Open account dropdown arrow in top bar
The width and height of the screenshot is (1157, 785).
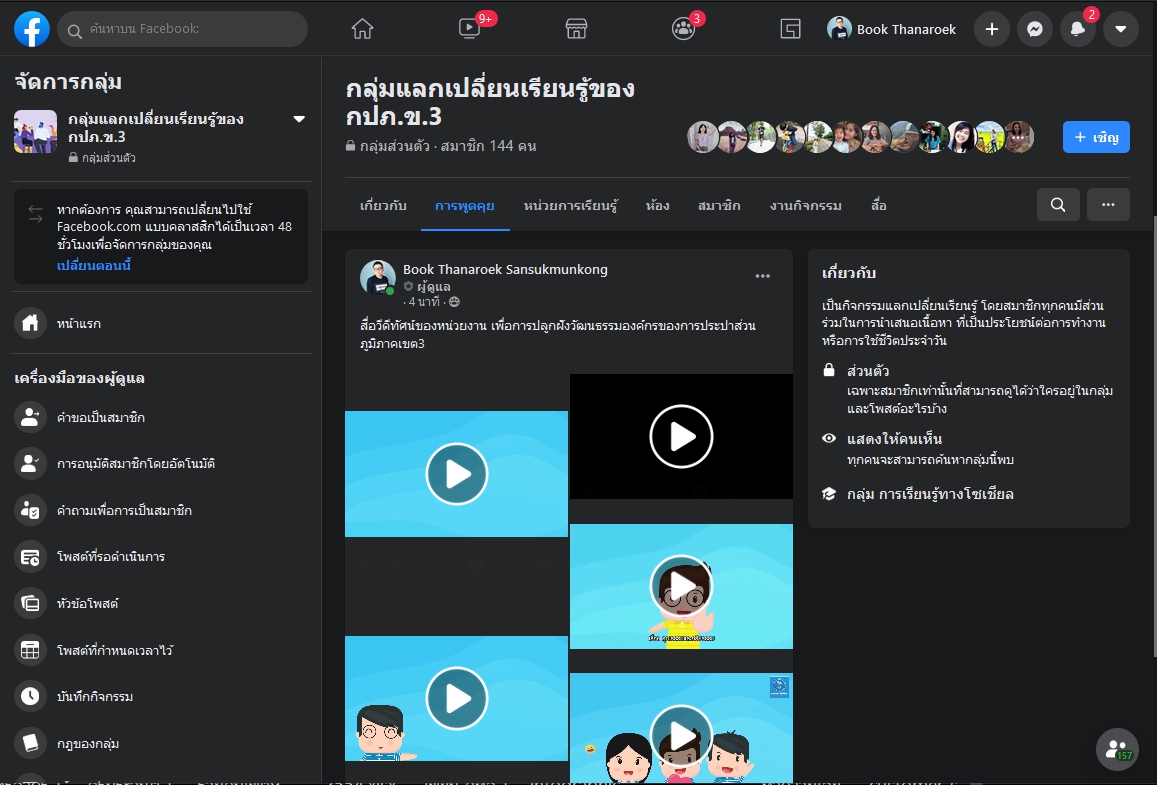(x=1120, y=29)
